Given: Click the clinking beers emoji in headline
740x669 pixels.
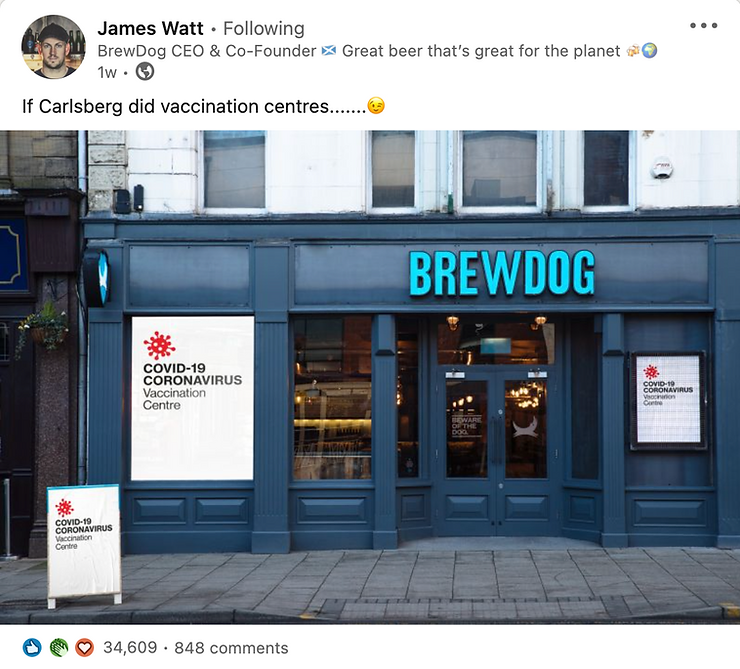Looking at the screenshot, I should click(633, 50).
